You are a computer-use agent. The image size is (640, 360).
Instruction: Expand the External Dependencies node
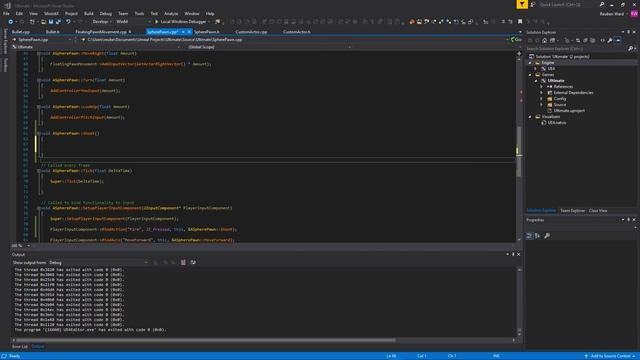tap(542, 93)
